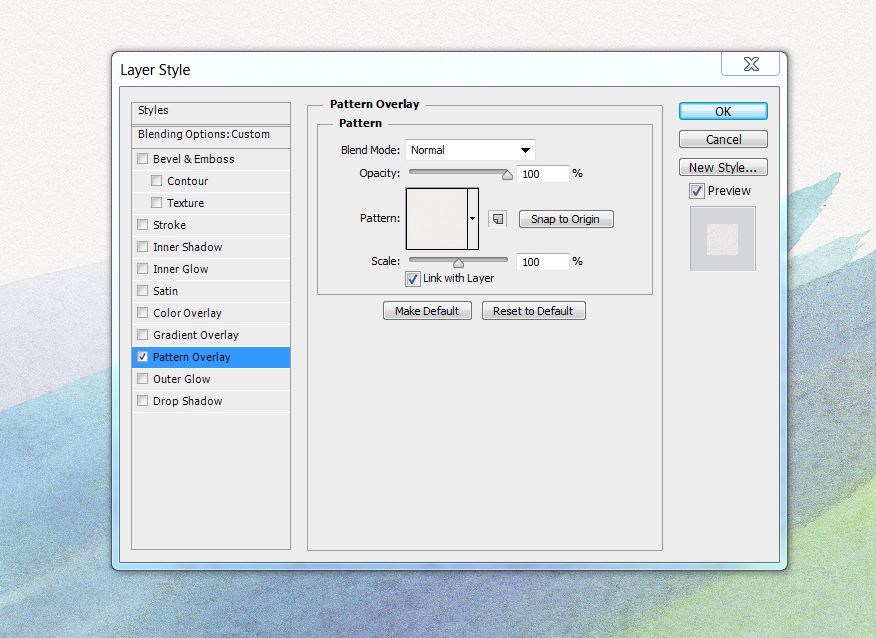The image size is (876, 638).
Task: Enable Bevel & Emboss
Action: click(143, 158)
